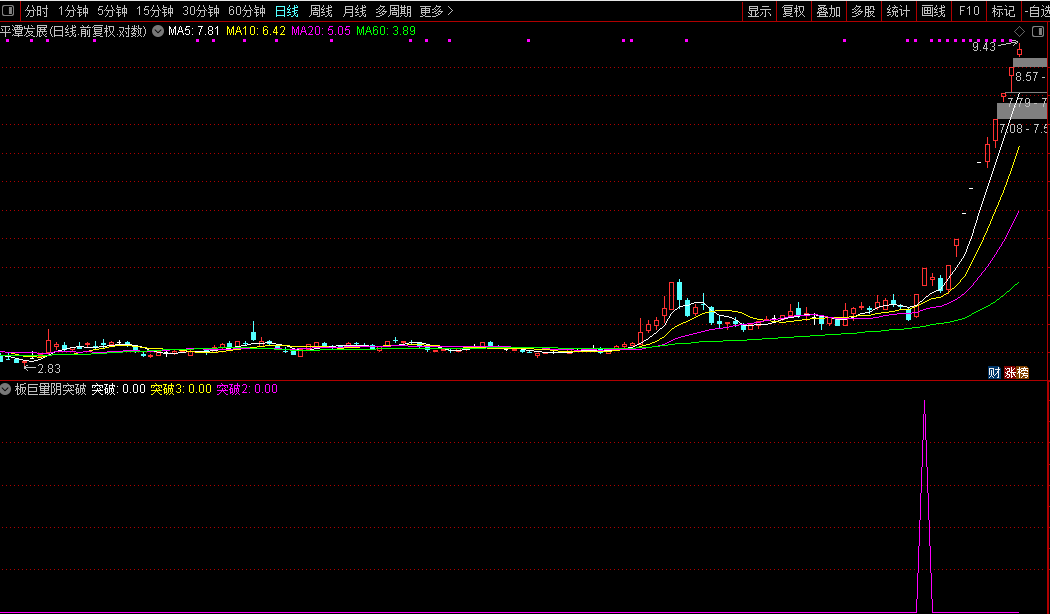Click the 叠加 overlay button

point(828,11)
